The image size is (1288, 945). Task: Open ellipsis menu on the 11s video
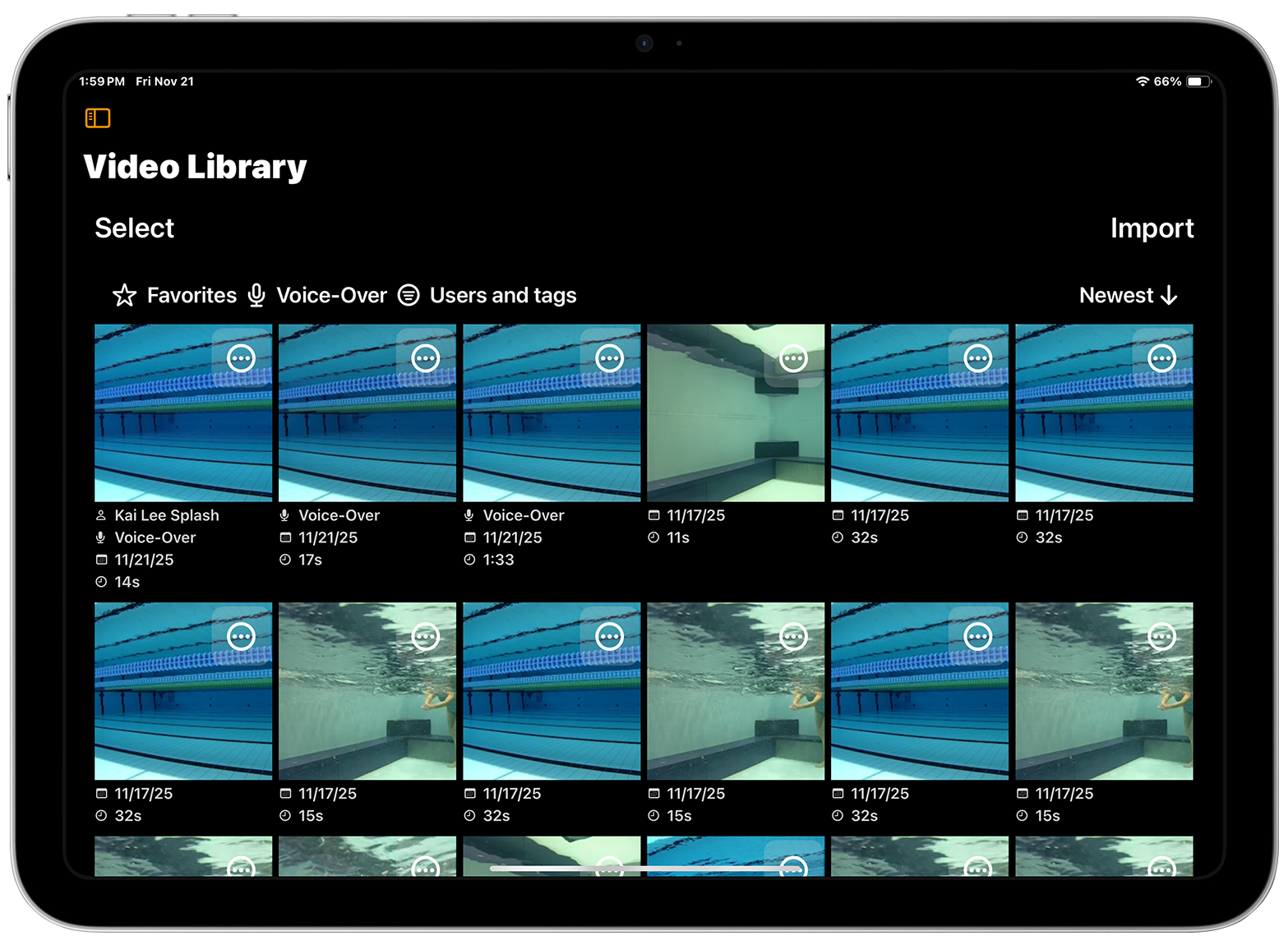793,358
